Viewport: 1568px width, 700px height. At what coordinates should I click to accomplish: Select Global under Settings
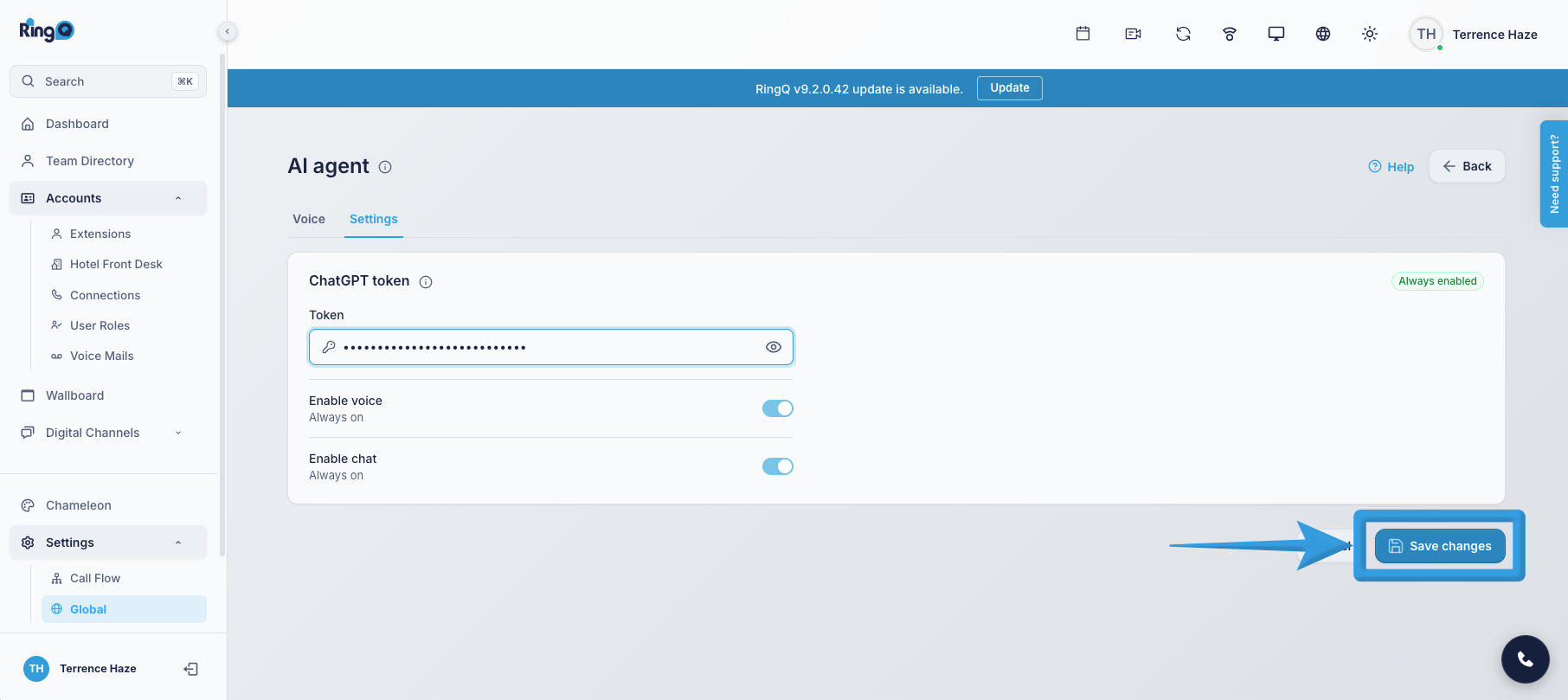coord(124,609)
